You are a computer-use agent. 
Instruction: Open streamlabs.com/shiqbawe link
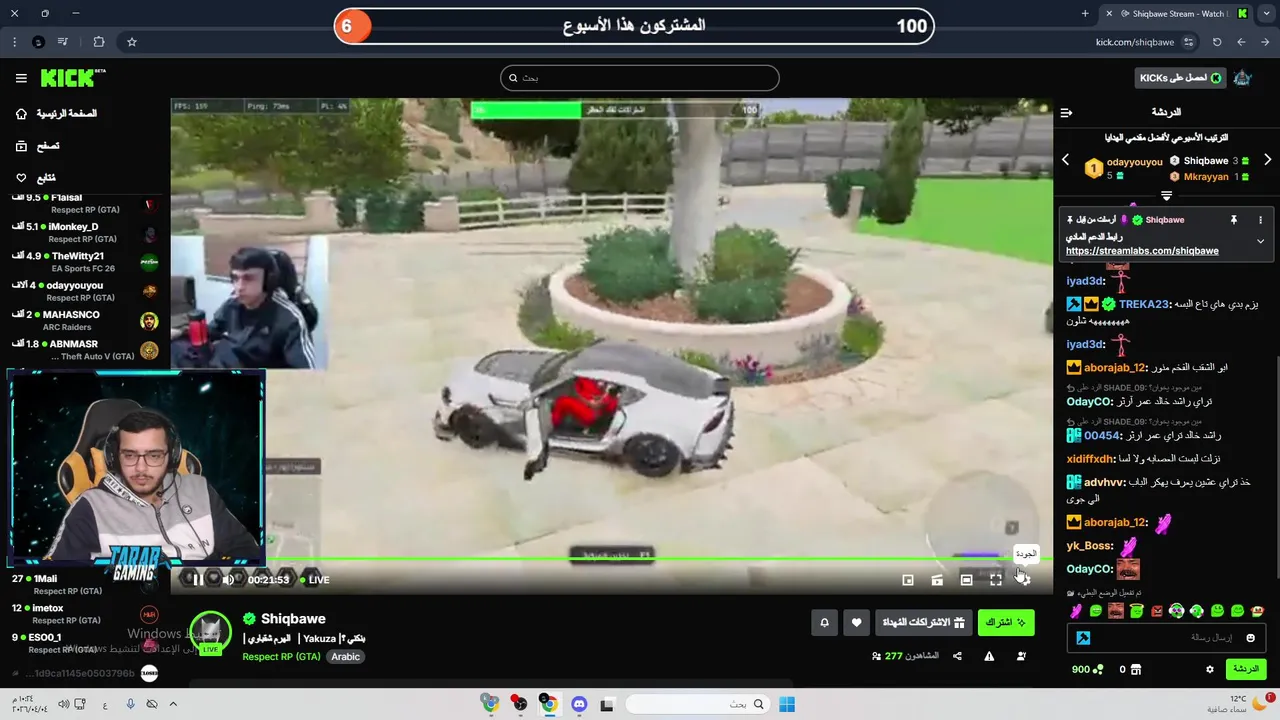tap(1142, 251)
